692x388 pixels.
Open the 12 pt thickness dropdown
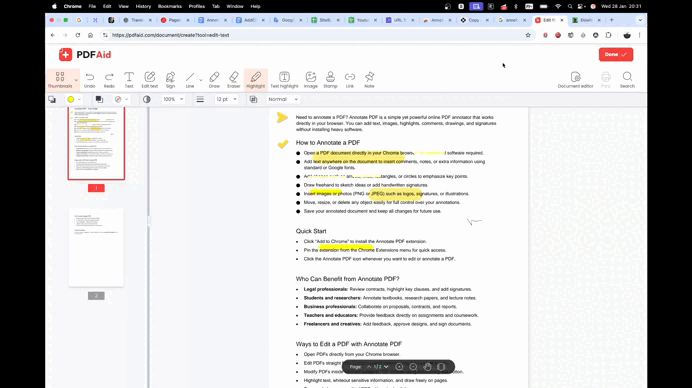(x=226, y=99)
